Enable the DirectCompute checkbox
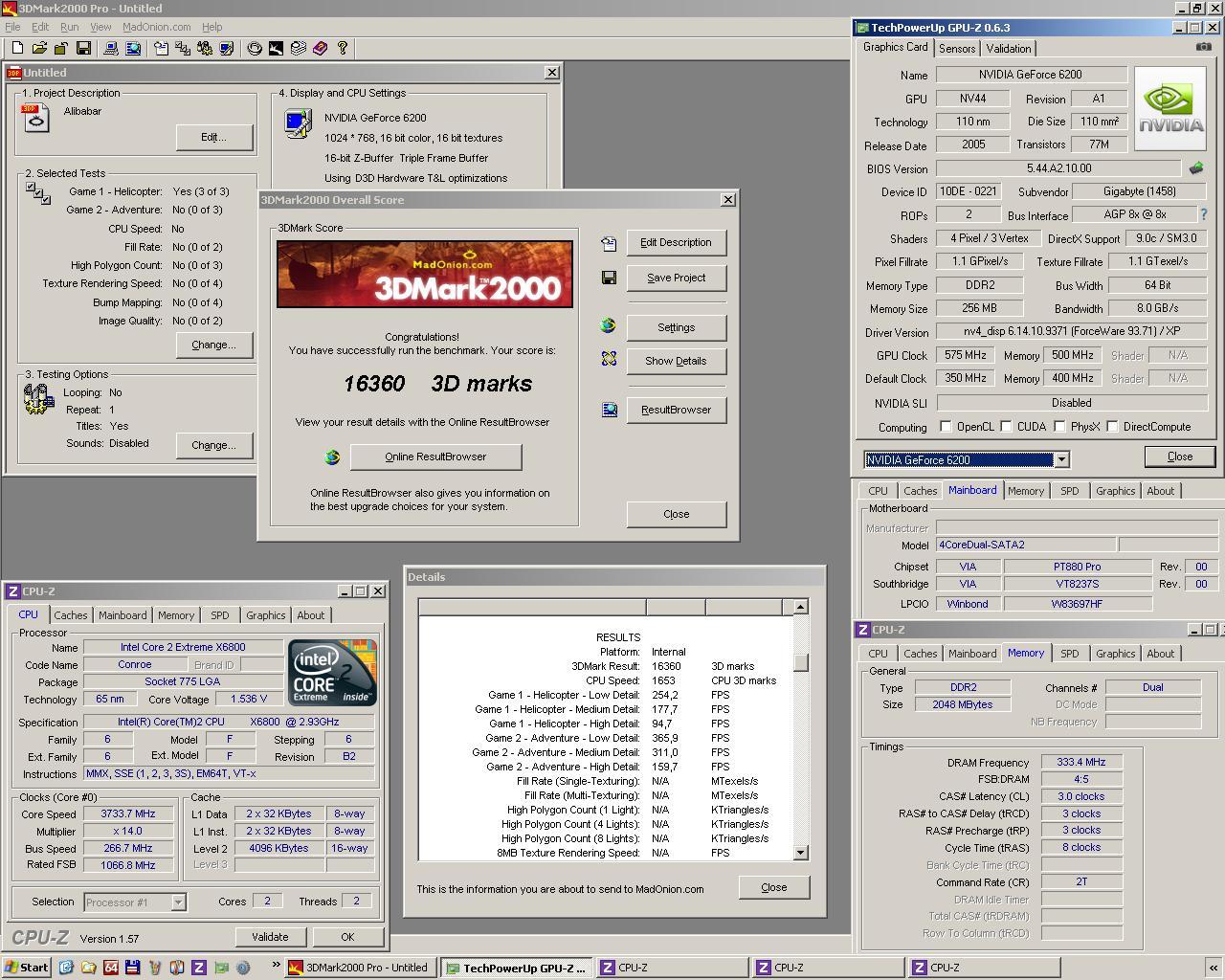The image size is (1225, 980). 1112,427
